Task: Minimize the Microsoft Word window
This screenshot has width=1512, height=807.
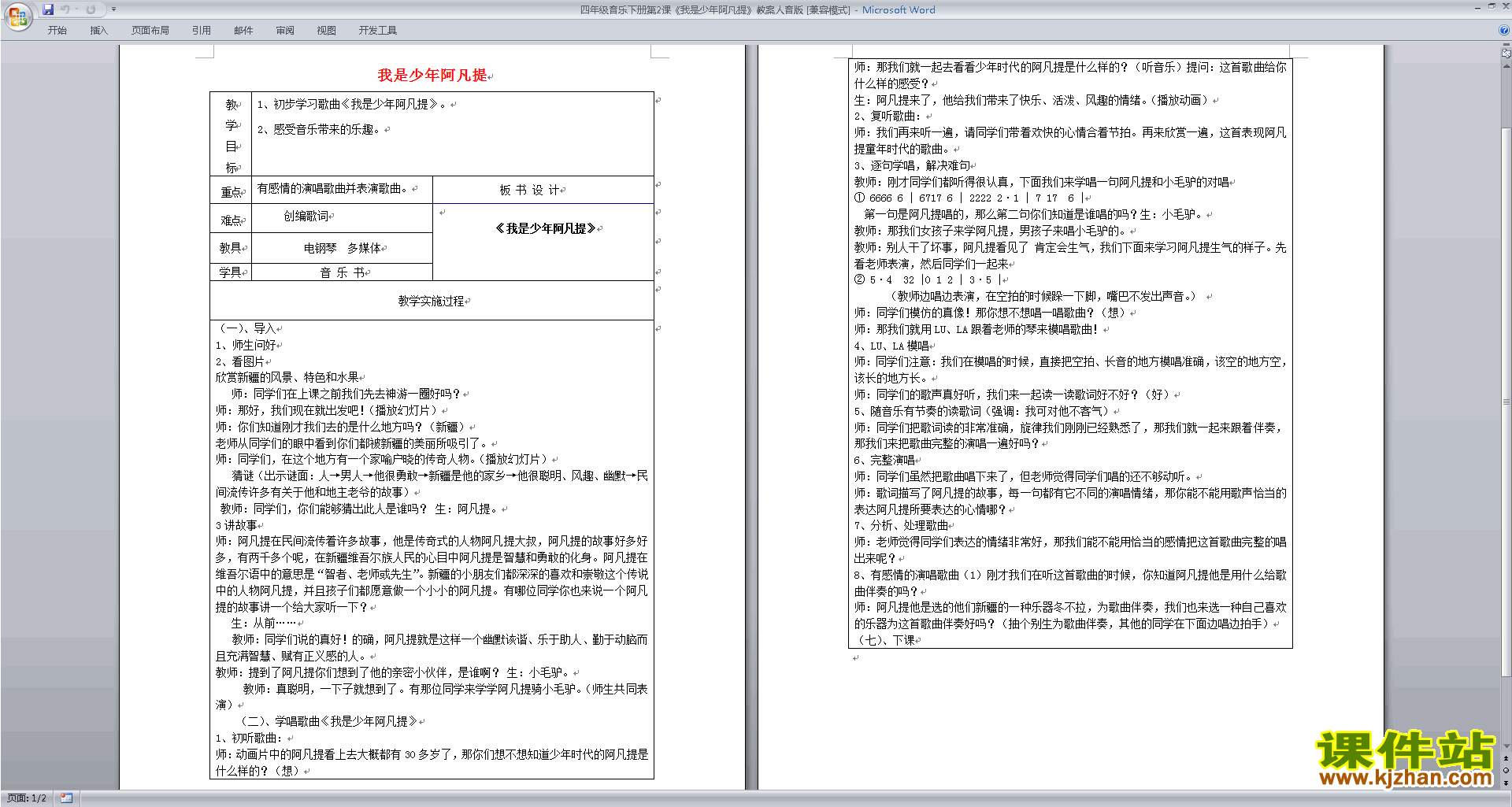Action: [1477, 7]
